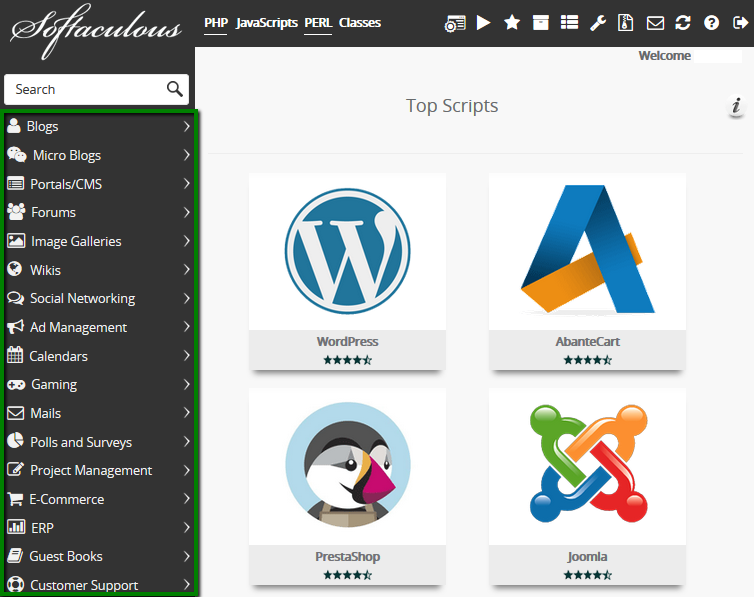Screen dimensions: 754x597
Task: Click the E-Commerce cart icon
Action: [15, 499]
